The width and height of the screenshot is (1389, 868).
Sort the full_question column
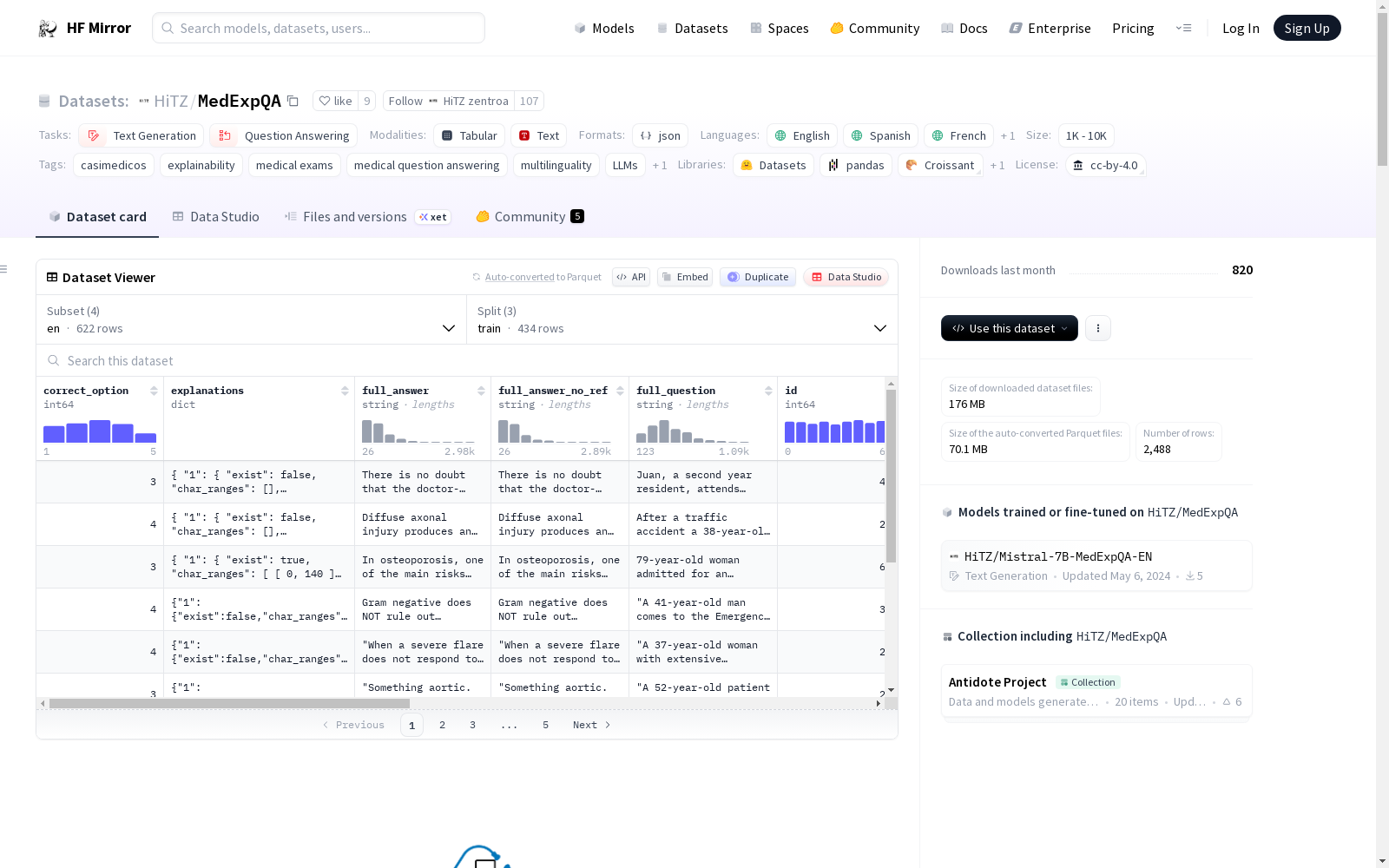coord(768,391)
